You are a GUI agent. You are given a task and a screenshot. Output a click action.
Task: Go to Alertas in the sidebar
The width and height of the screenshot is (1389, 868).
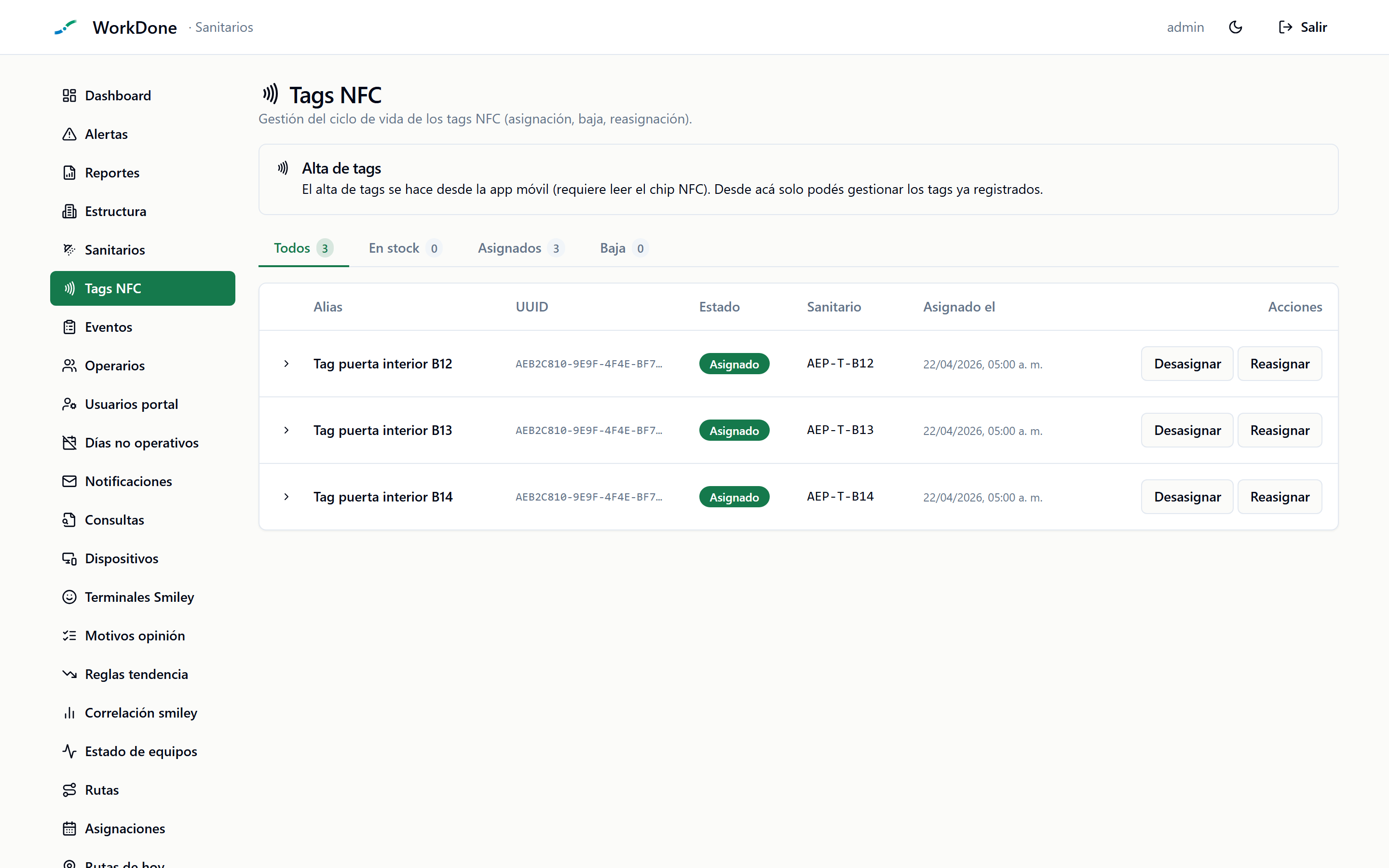tap(142, 134)
